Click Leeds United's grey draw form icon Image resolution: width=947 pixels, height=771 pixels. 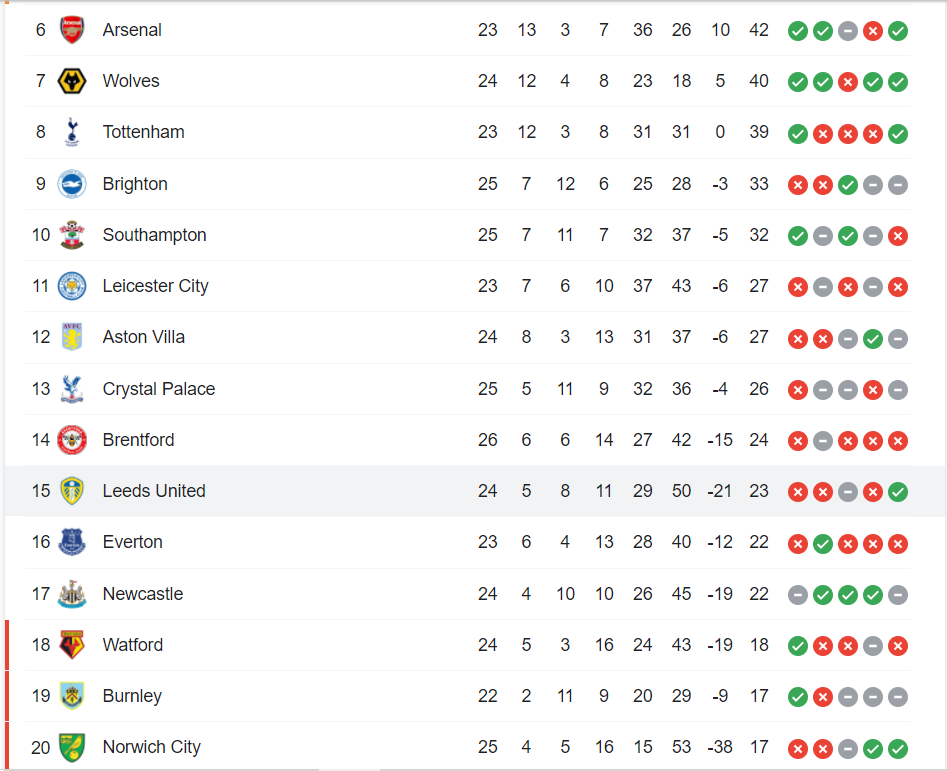pyautogui.click(x=848, y=492)
